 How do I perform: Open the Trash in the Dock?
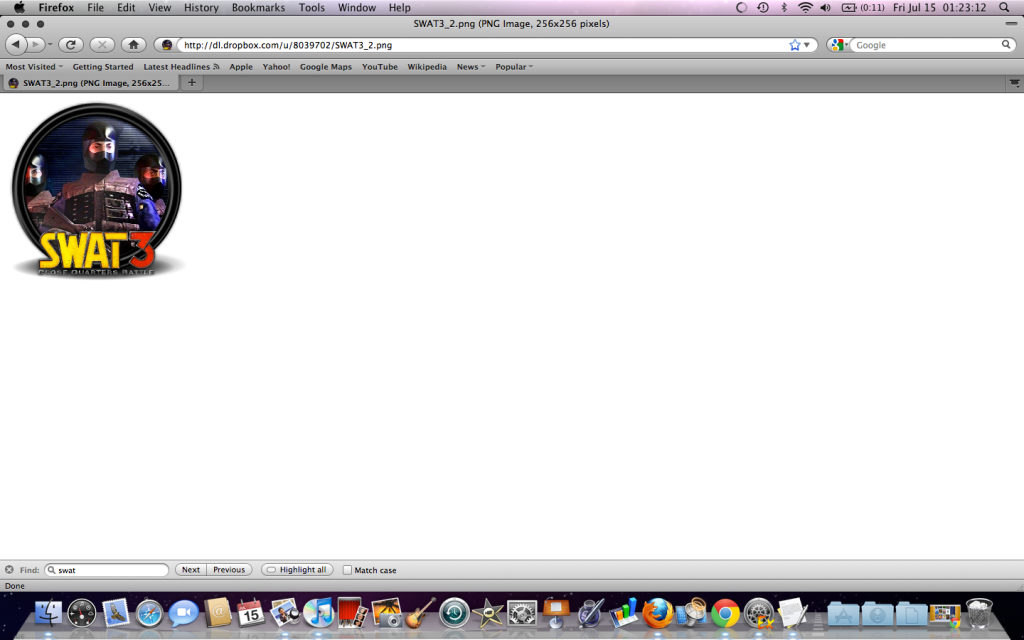[979, 613]
